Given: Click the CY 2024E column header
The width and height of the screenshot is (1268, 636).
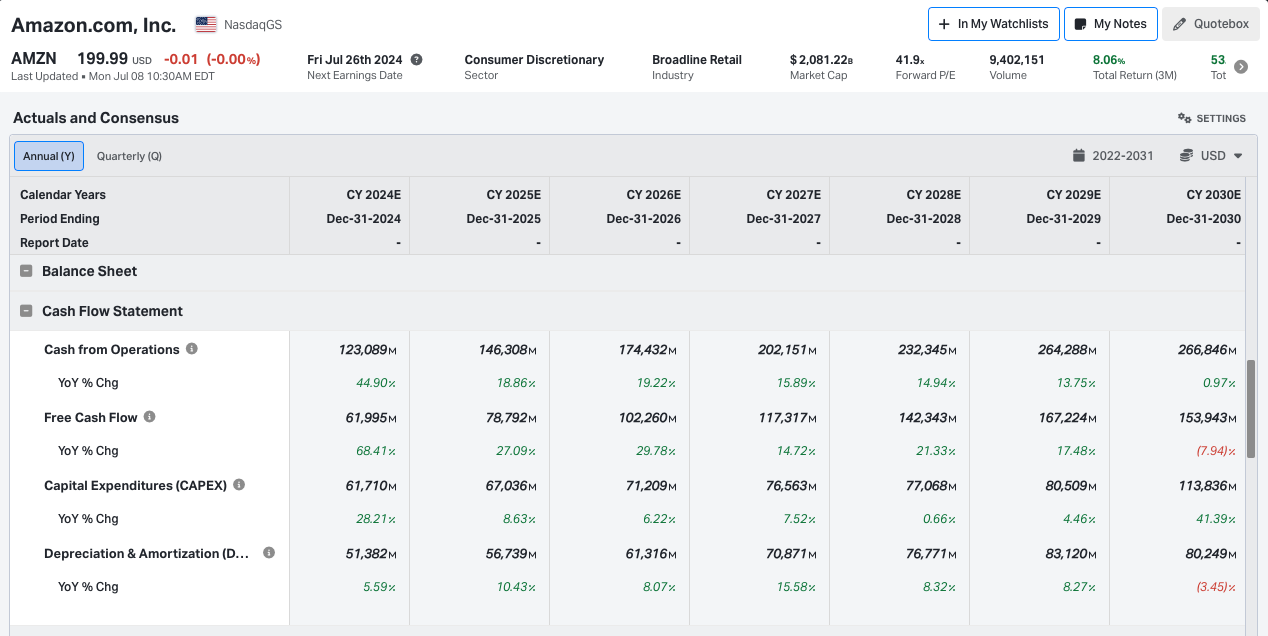Looking at the screenshot, I should [373, 195].
